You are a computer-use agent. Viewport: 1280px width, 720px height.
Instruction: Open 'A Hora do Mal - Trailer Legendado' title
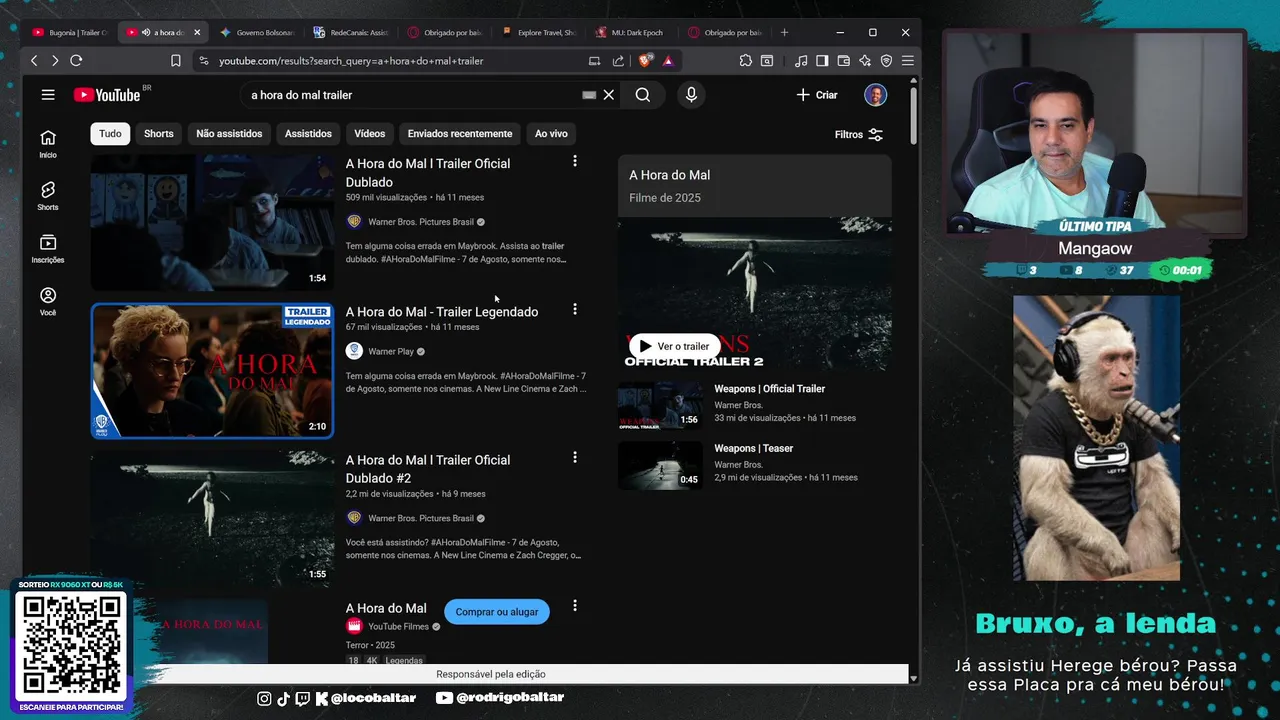pyautogui.click(x=442, y=312)
